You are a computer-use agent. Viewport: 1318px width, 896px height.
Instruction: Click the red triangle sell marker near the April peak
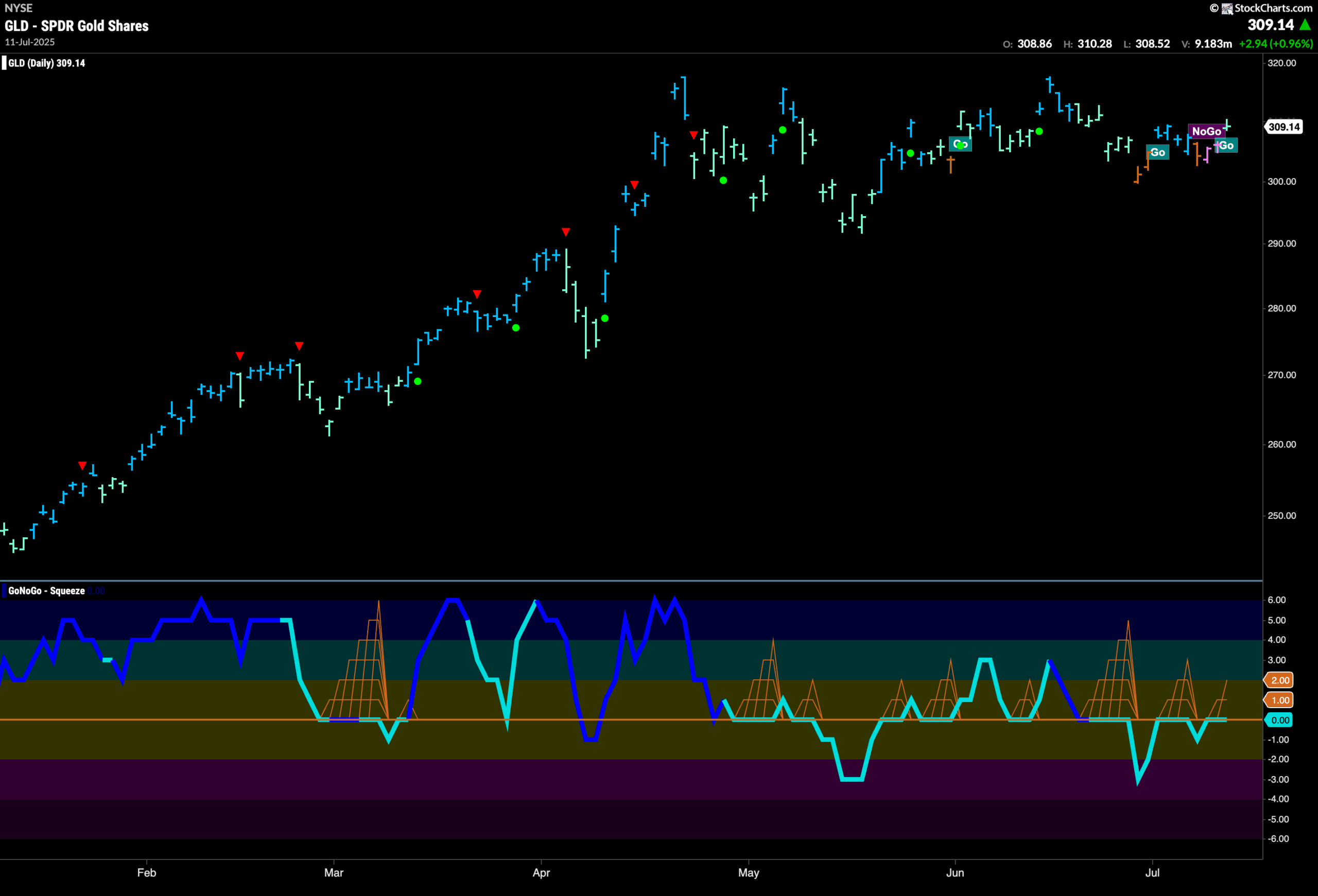[695, 134]
